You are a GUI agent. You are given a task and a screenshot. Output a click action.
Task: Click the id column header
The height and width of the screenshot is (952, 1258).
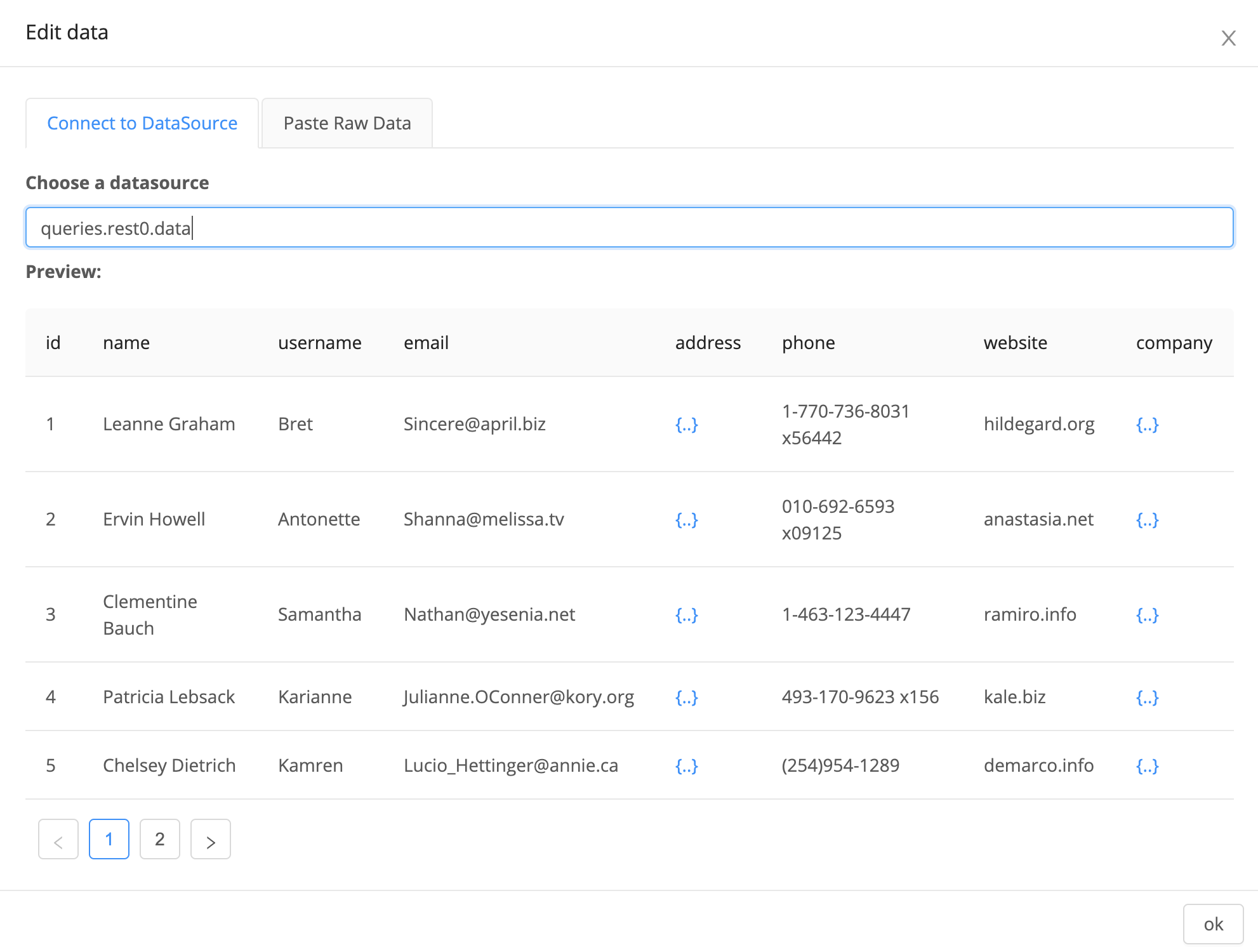[53, 343]
